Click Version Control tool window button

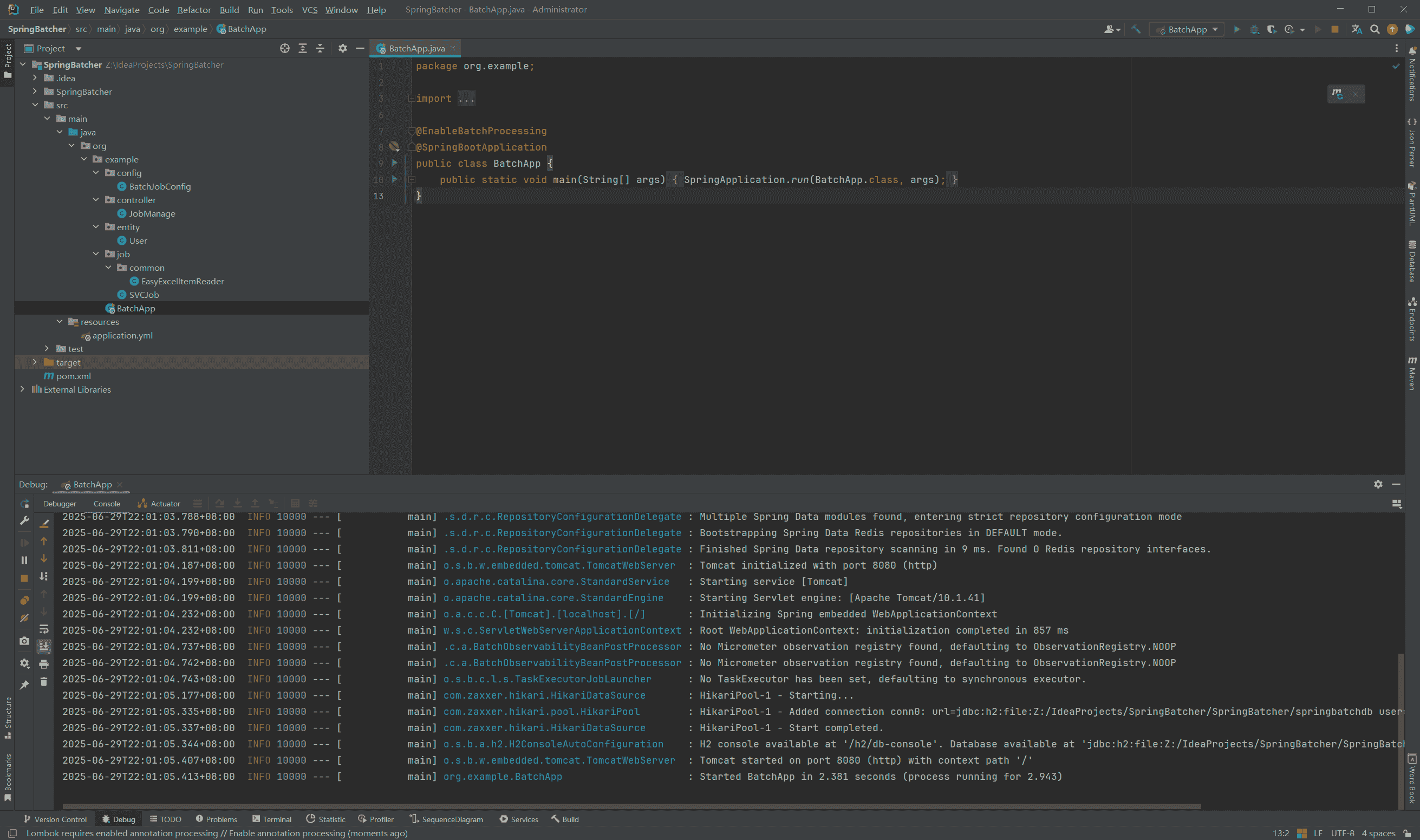click(x=55, y=819)
